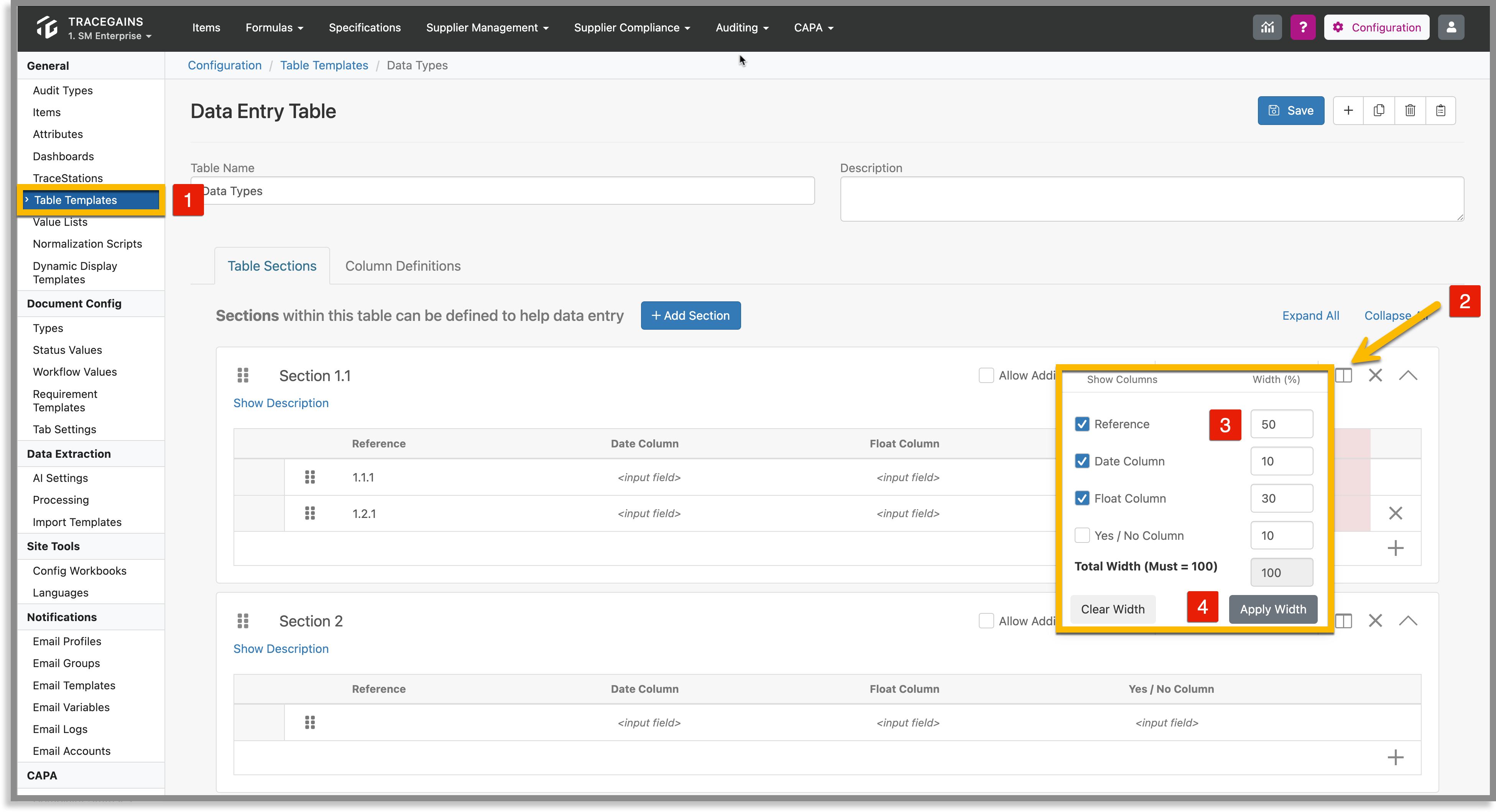Click Show Description under Section 2
Image resolution: width=1496 pixels, height=812 pixels.
point(281,649)
